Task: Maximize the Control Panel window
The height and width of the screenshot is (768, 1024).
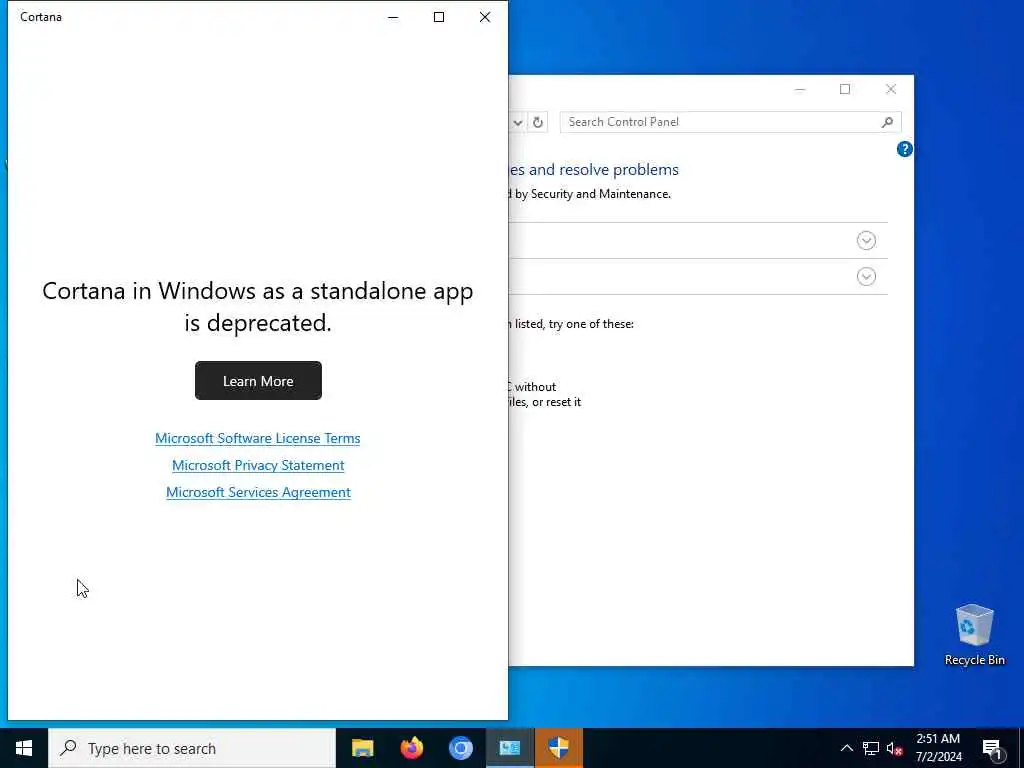Action: tap(845, 89)
